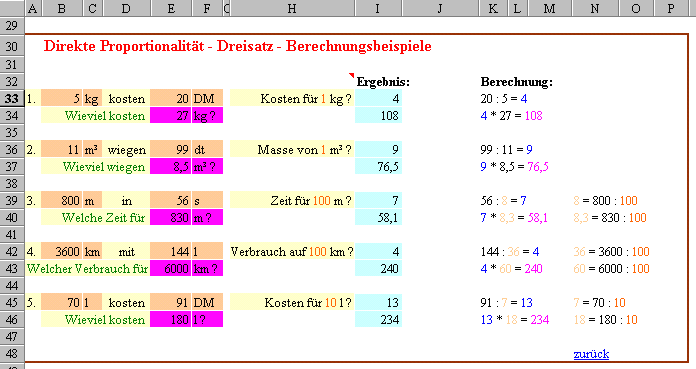This screenshot has height=369, width=696.
Task: Select result cell showing 240
Action: (x=378, y=269)
